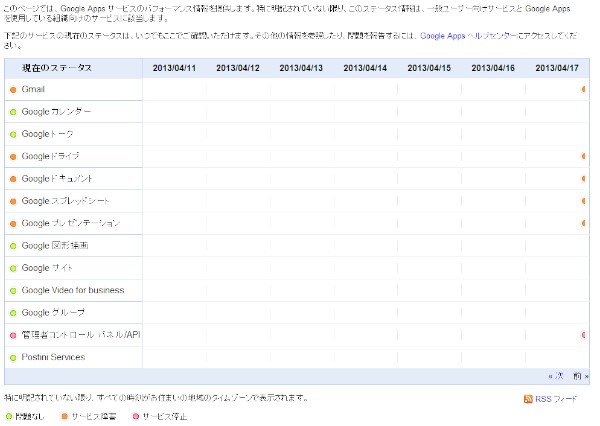Click the pink サービス停止 legend icon

click(x=135, y=416)
